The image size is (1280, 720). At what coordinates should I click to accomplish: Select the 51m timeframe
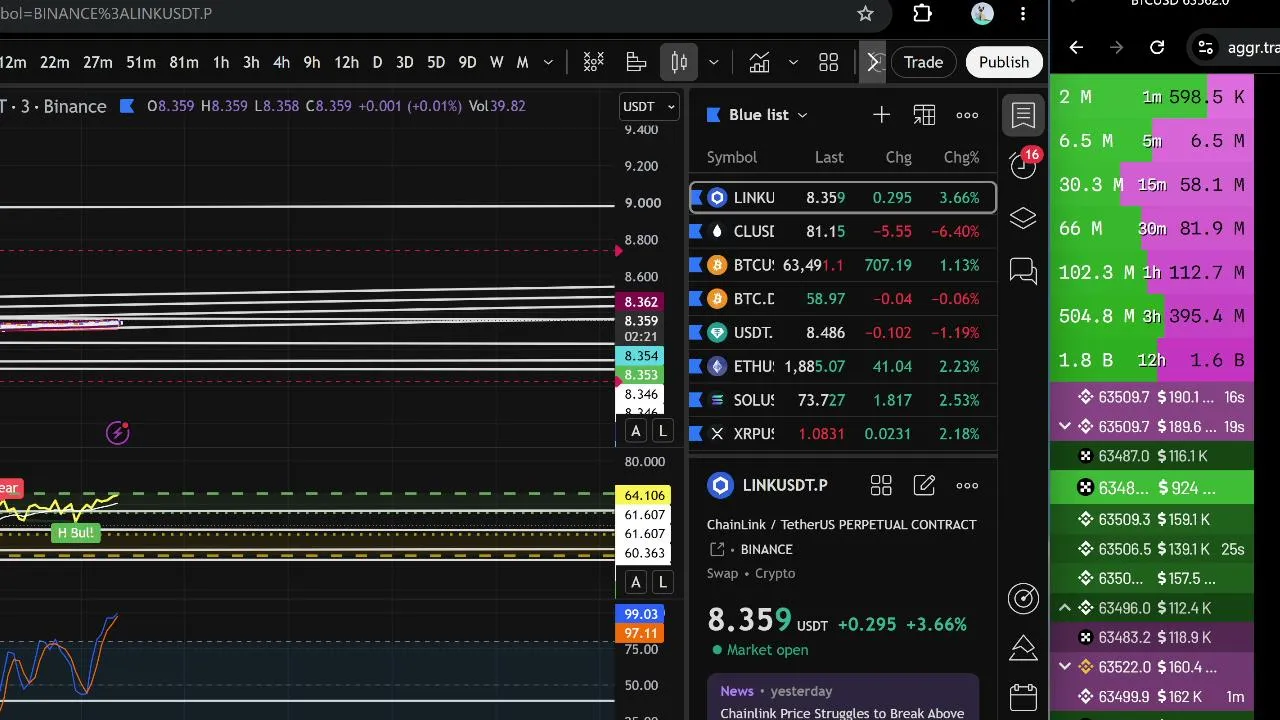(x=141, y=62)
